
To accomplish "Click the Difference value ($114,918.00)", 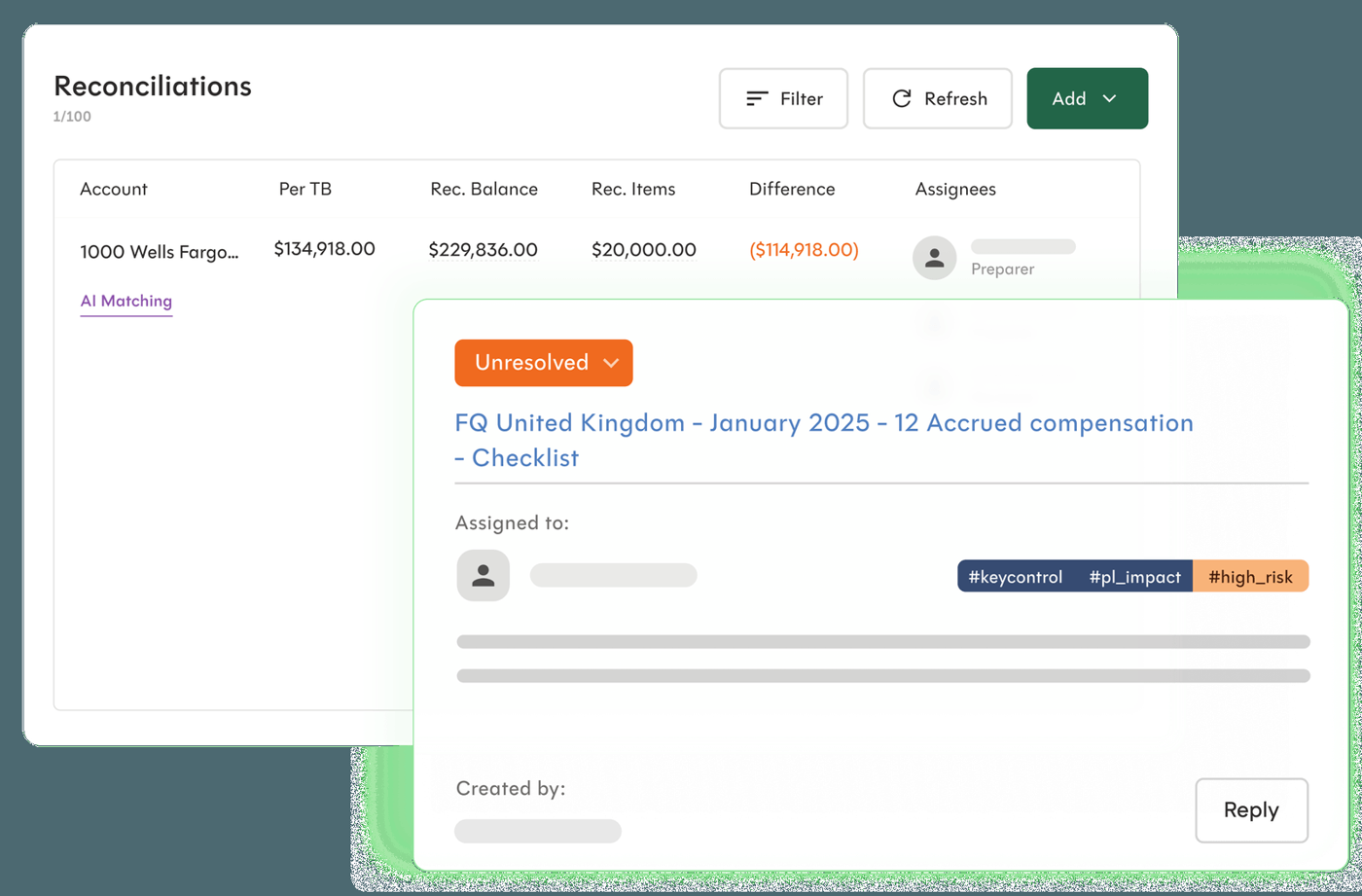I will [804, 250].
